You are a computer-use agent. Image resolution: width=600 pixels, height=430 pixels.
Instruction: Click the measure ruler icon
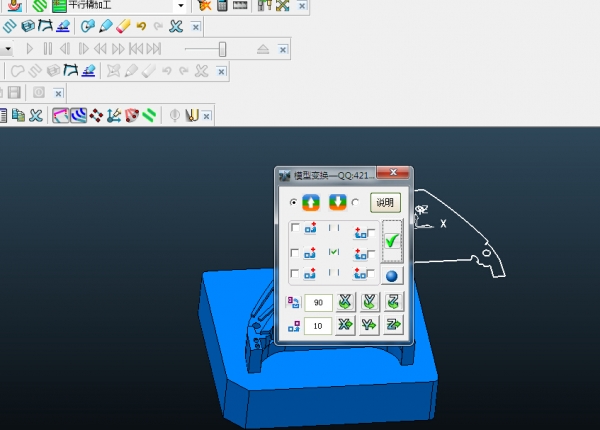pyautogui.click(x=240, y=5)
